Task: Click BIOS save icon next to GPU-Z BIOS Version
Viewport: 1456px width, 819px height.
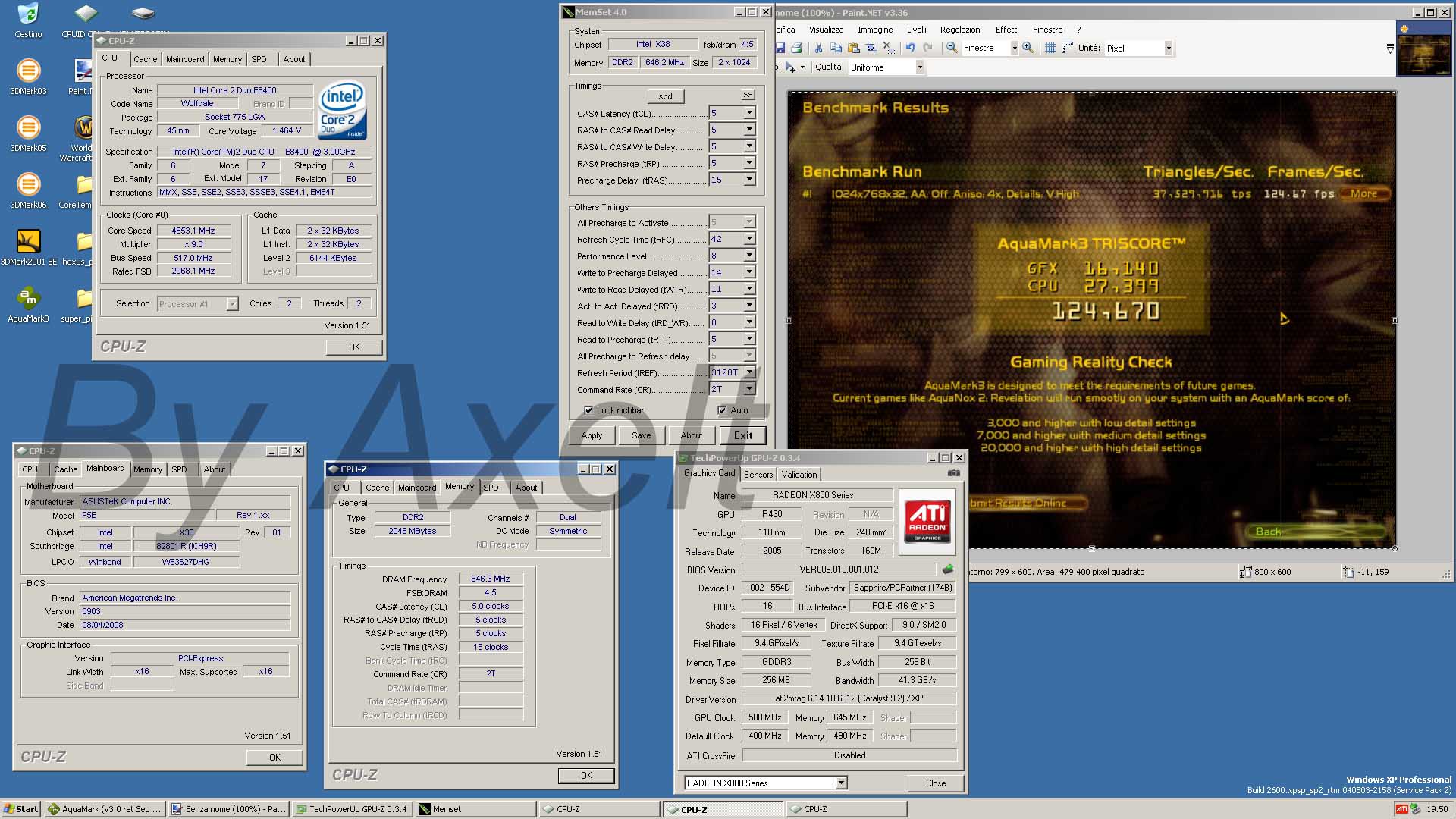Action: [947, 569]
